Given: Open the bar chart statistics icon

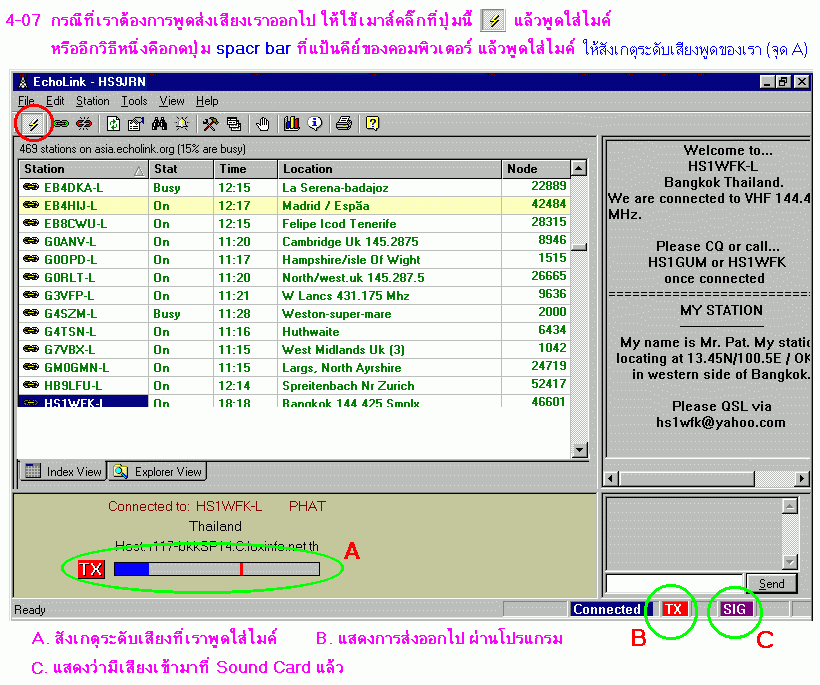Looking at the screenshot, I should pyautogui.click(x=291, y=124).
